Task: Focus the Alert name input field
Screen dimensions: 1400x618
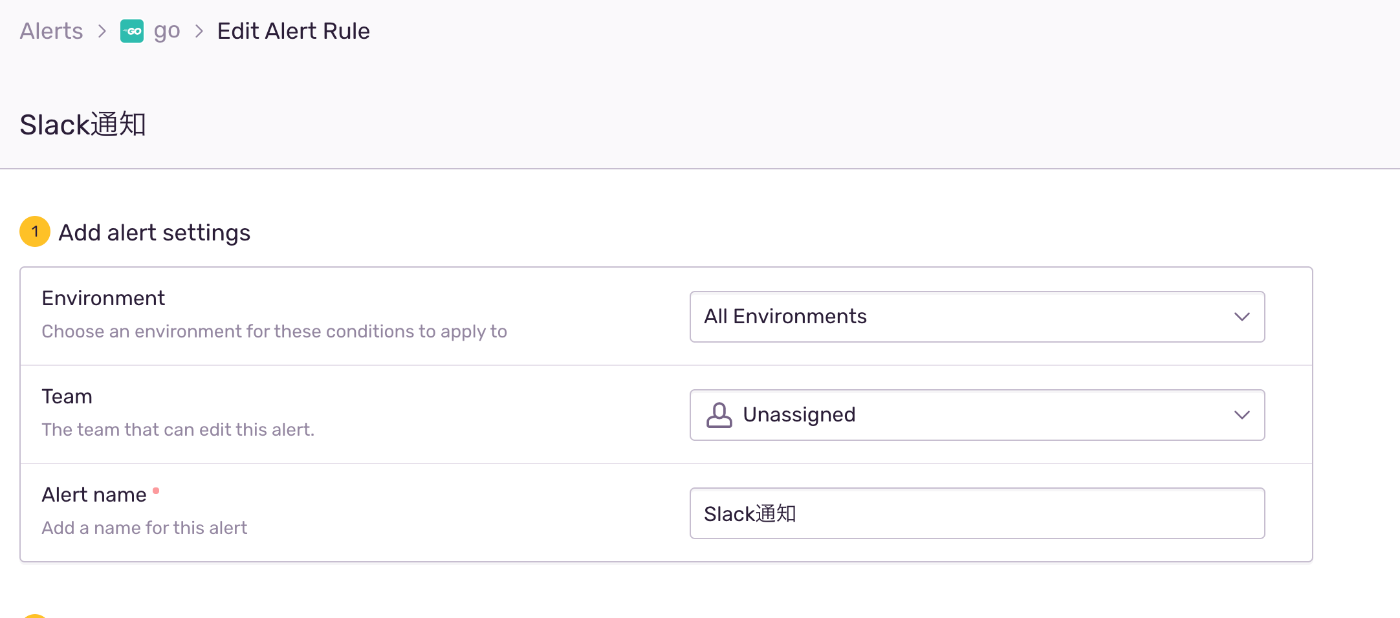Action: 977,513
